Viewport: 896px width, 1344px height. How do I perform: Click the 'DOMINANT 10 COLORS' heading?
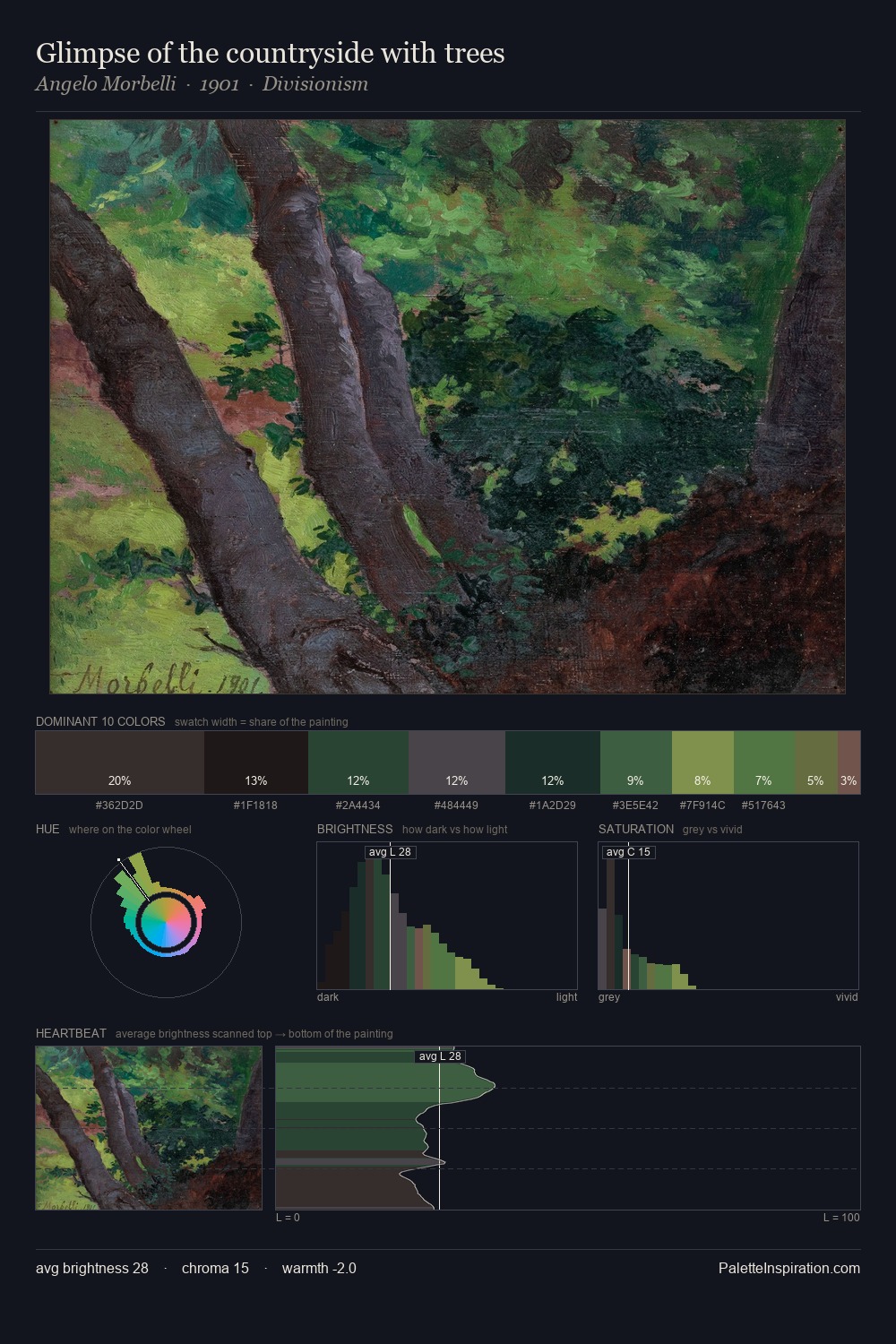(100, 721)
